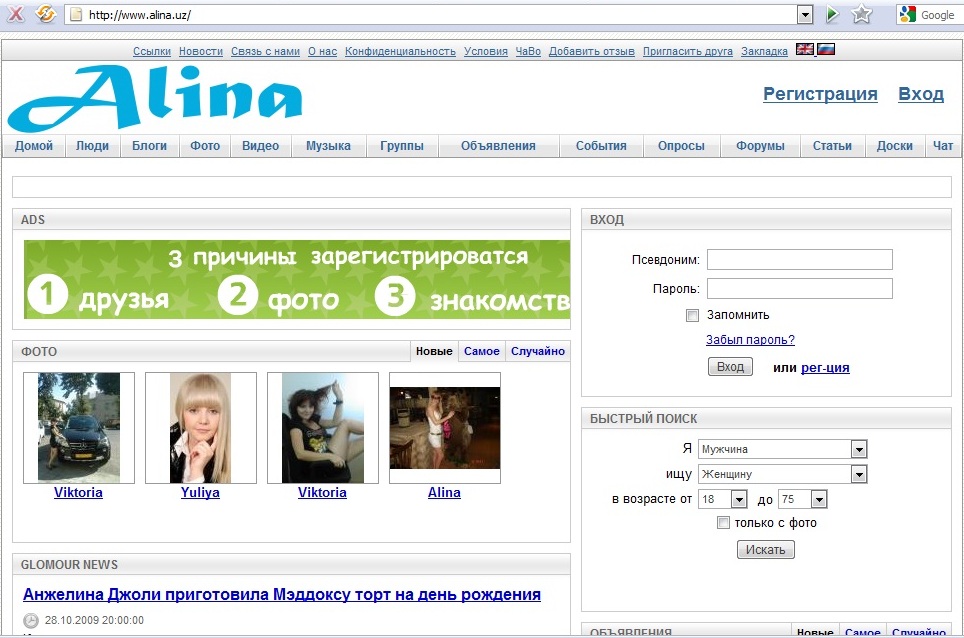Open Alina's photo thumbnail
The height and width of the screenshot is (638, 964).
[x=444, y=428]
